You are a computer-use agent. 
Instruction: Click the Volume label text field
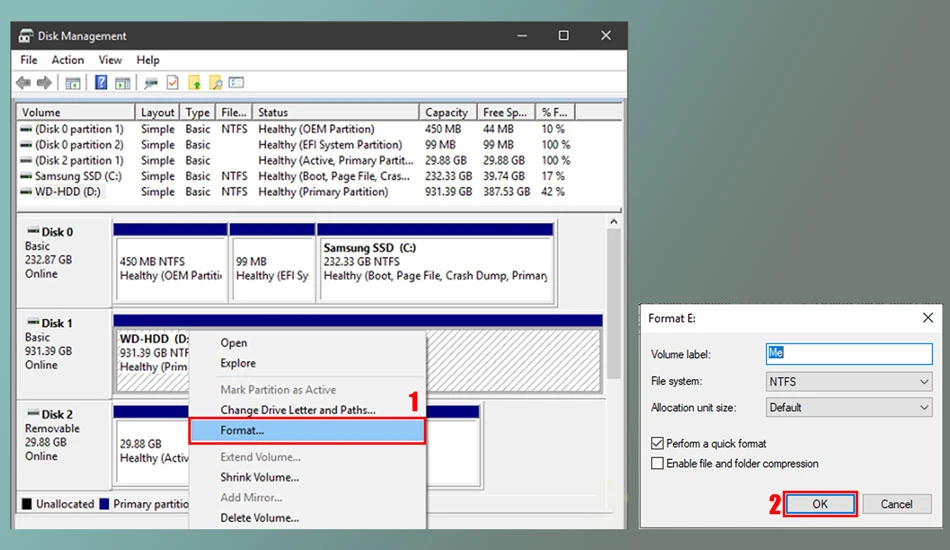coord(849,353)
